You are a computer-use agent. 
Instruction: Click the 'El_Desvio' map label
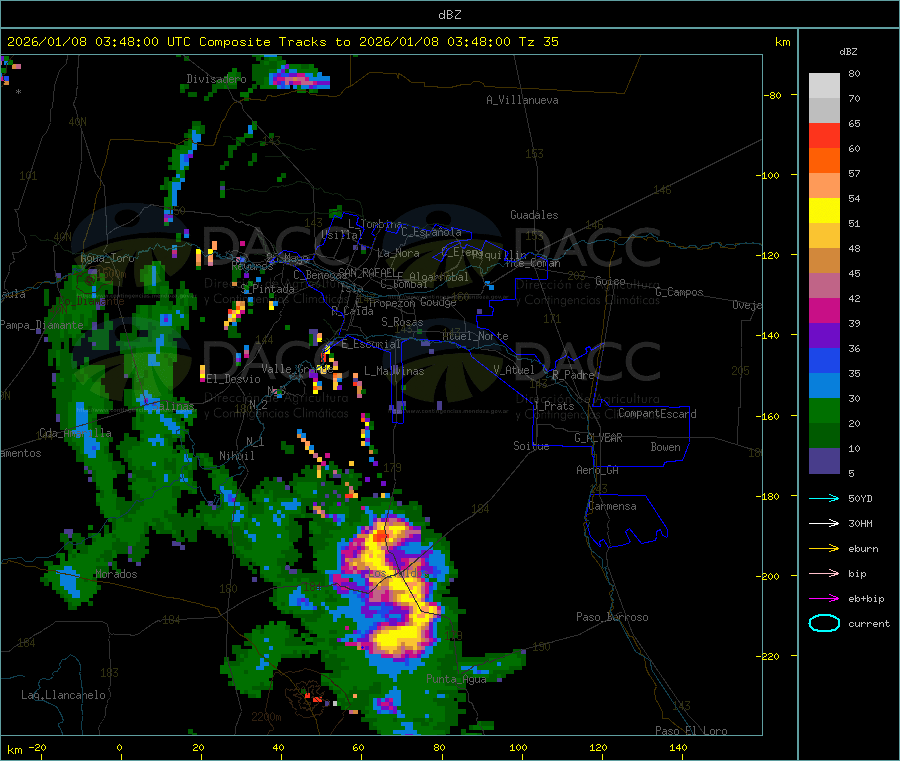[233, 379]
